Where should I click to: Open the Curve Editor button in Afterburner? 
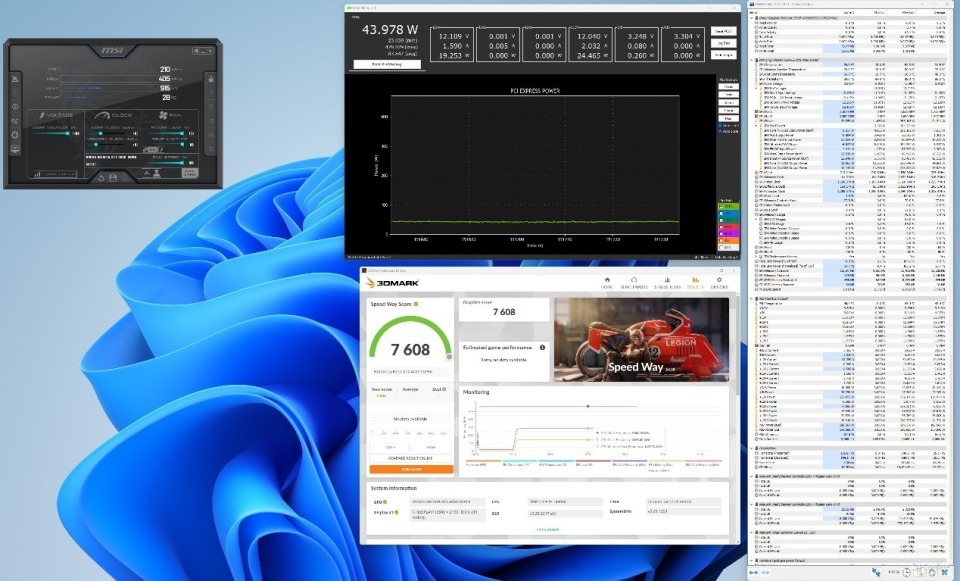tap(56, 174)
